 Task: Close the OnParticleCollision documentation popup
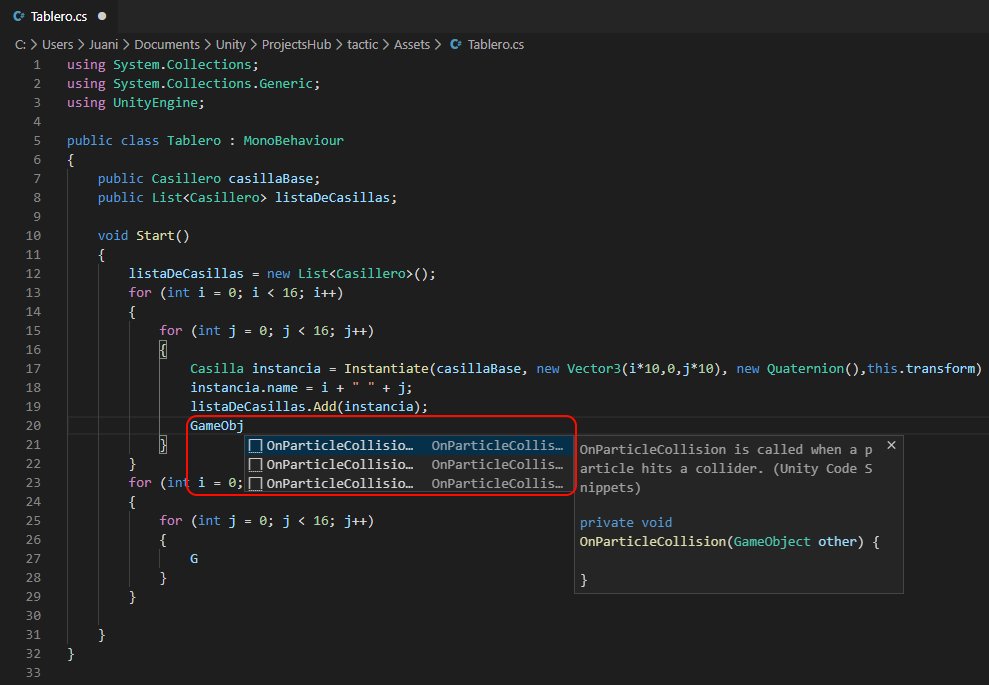(x=891, y=444)
